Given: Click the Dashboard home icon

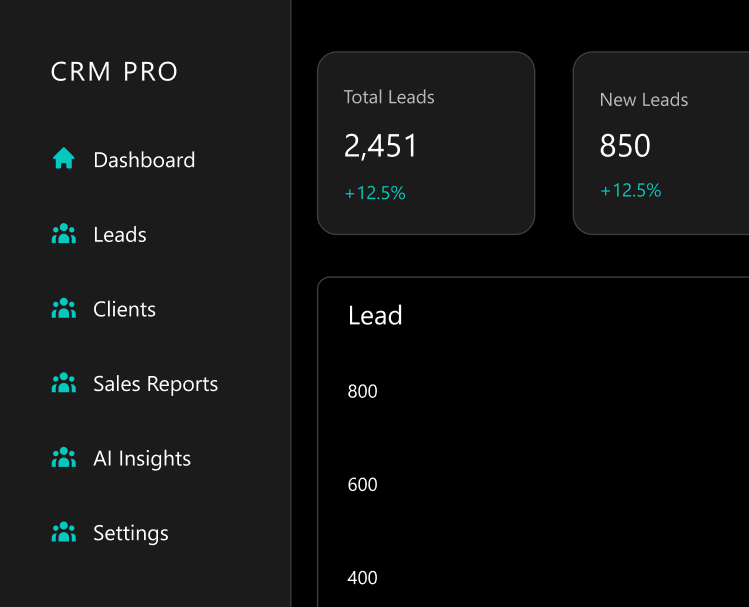Looking at the screenshot, I should coord(64,159).
